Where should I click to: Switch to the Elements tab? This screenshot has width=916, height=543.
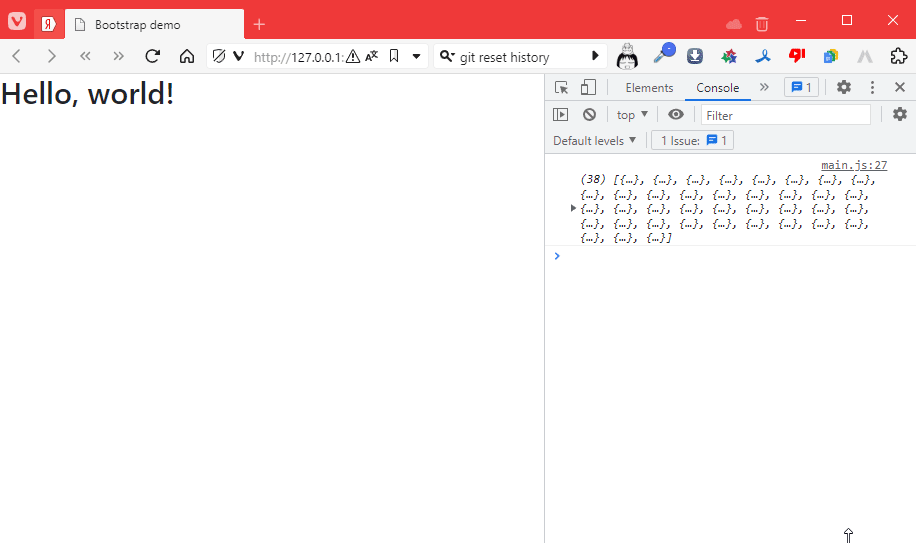(x=649, y=88)
